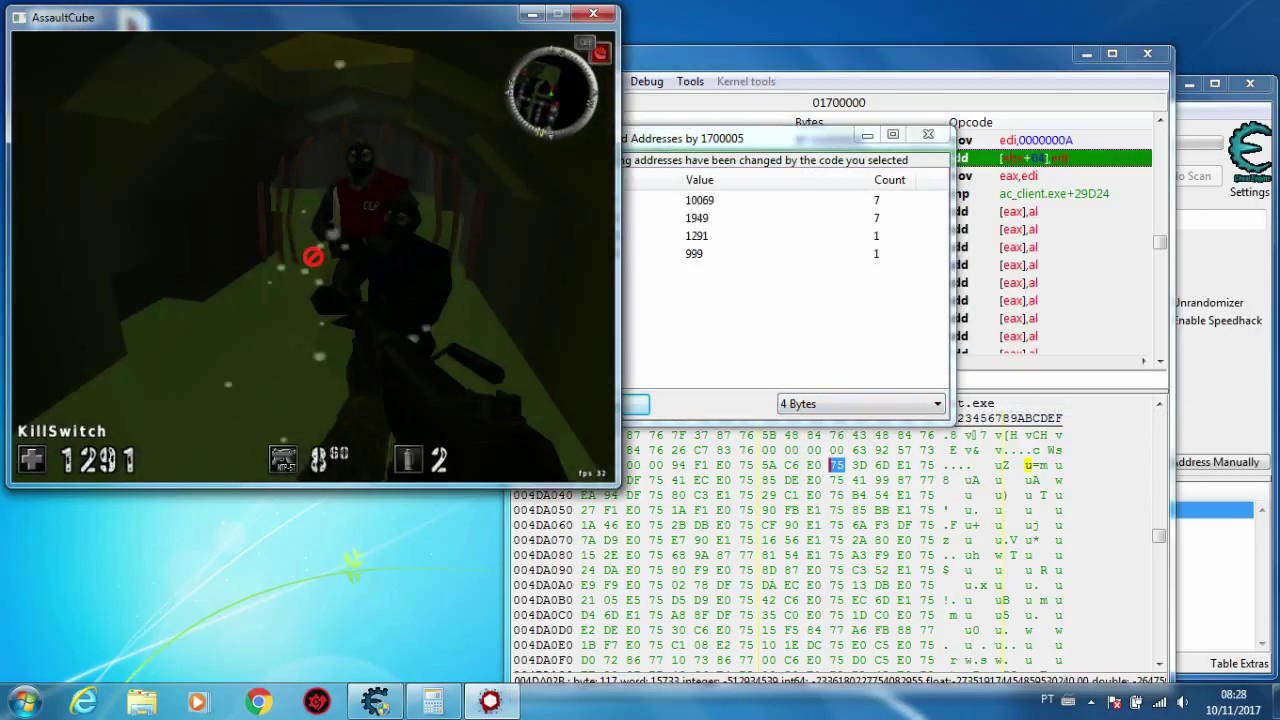
Task: Select highlighted byte 75 in hex view
Action: (836, 465)
